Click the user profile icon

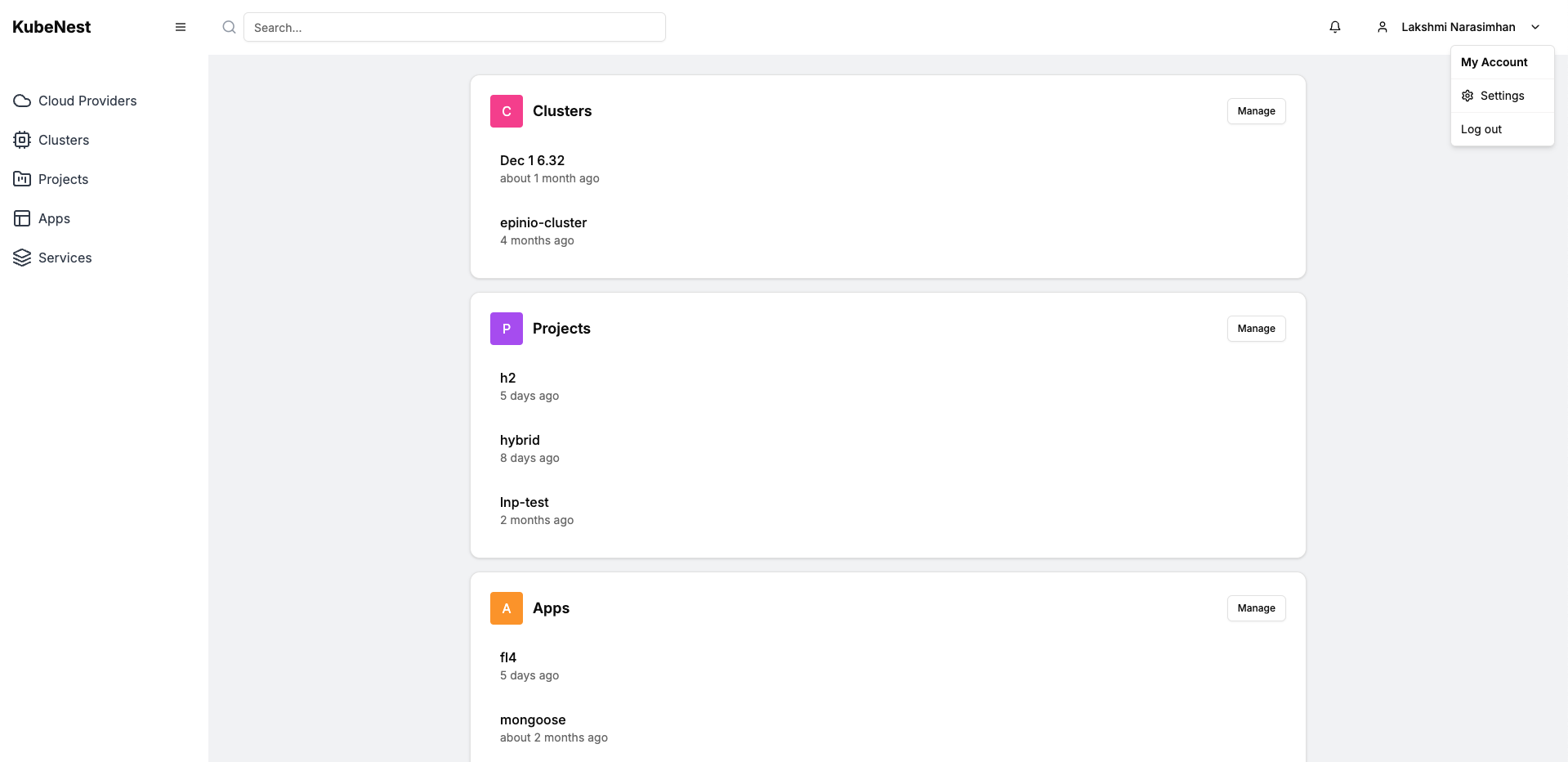tap(1382, 27)
